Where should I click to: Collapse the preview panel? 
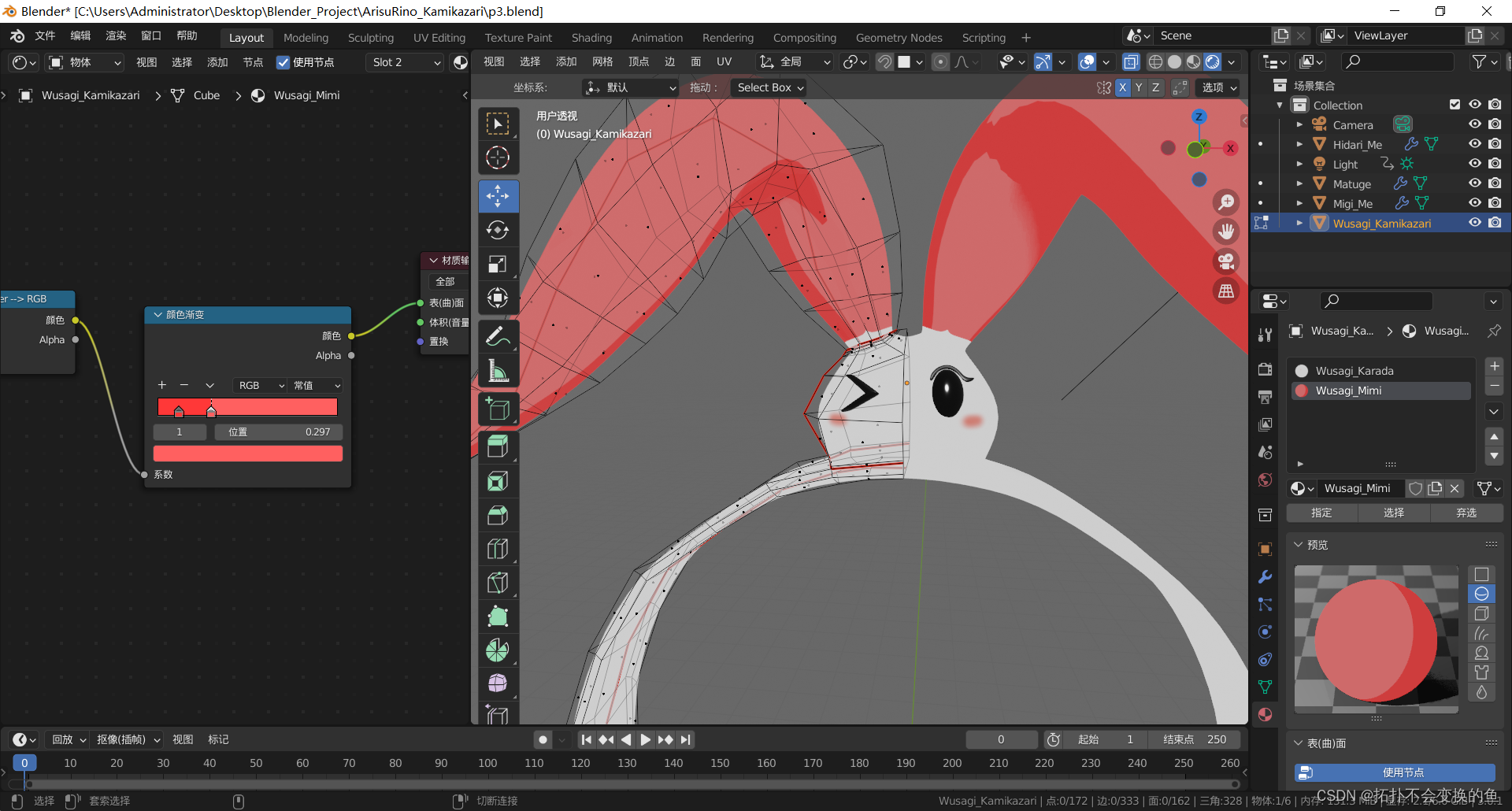coord(1299,544)
